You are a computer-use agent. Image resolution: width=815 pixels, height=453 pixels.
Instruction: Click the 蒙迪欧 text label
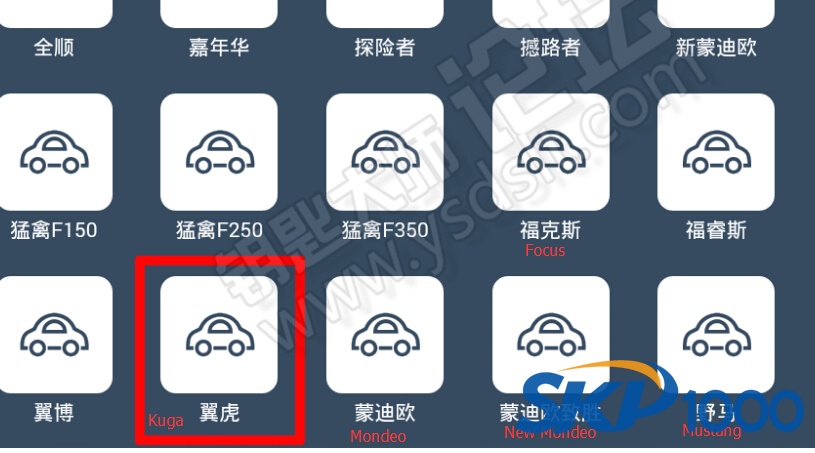(x=385, y=413)
